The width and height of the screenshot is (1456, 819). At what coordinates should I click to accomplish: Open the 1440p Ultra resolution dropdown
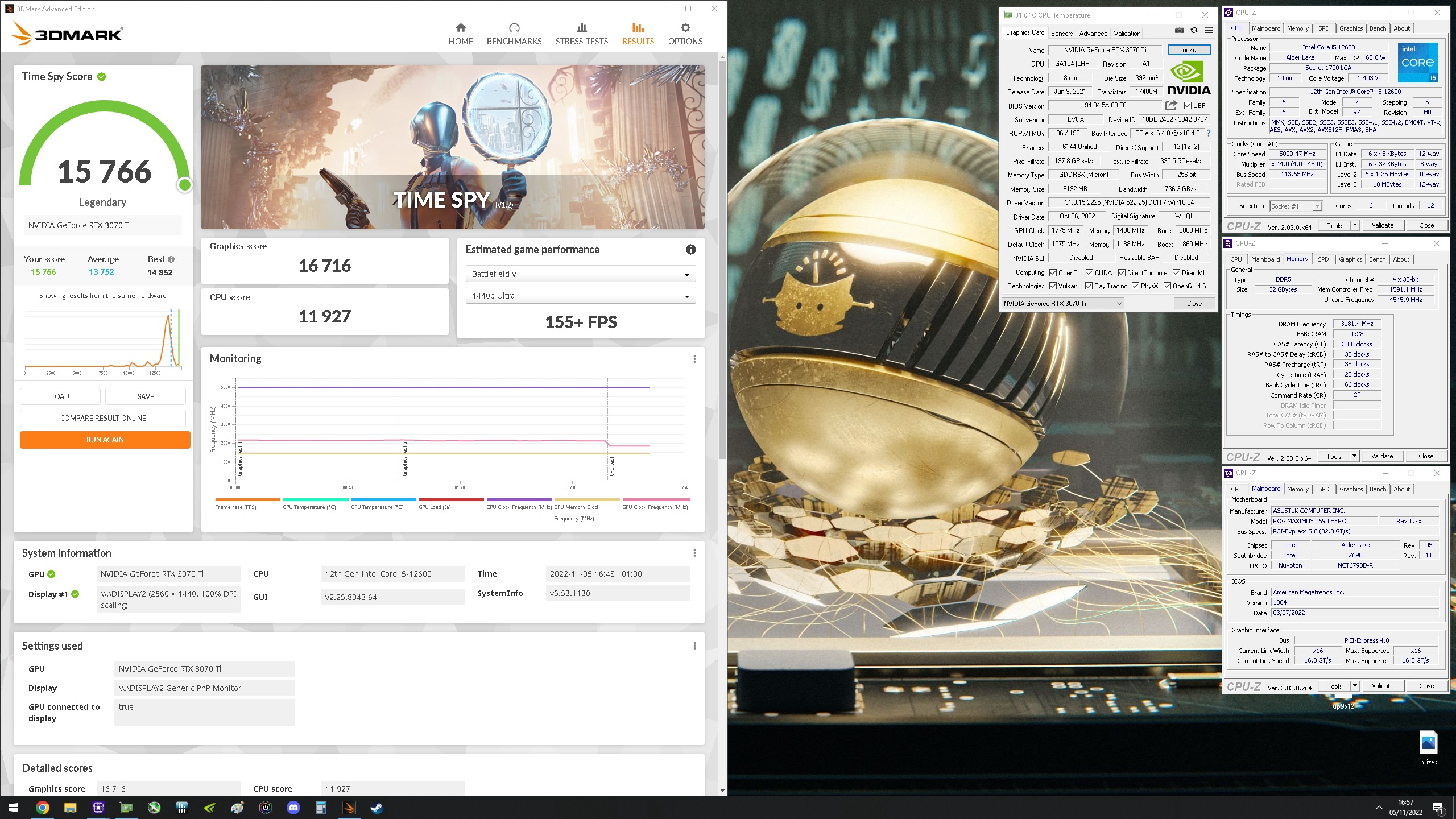[x=580, y=296]
